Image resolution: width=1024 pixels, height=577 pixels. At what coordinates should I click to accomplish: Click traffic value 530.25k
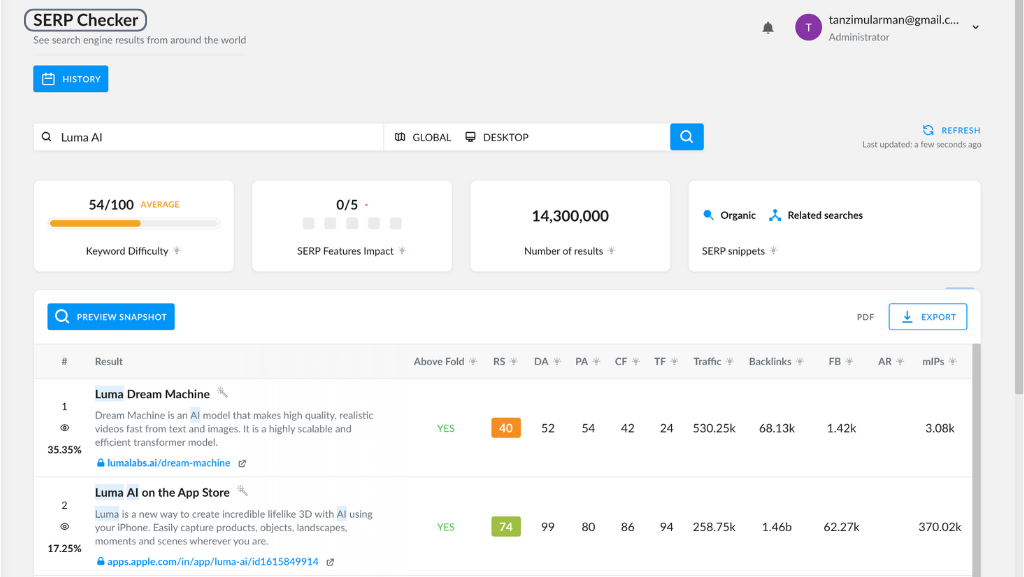click(714, 428)
